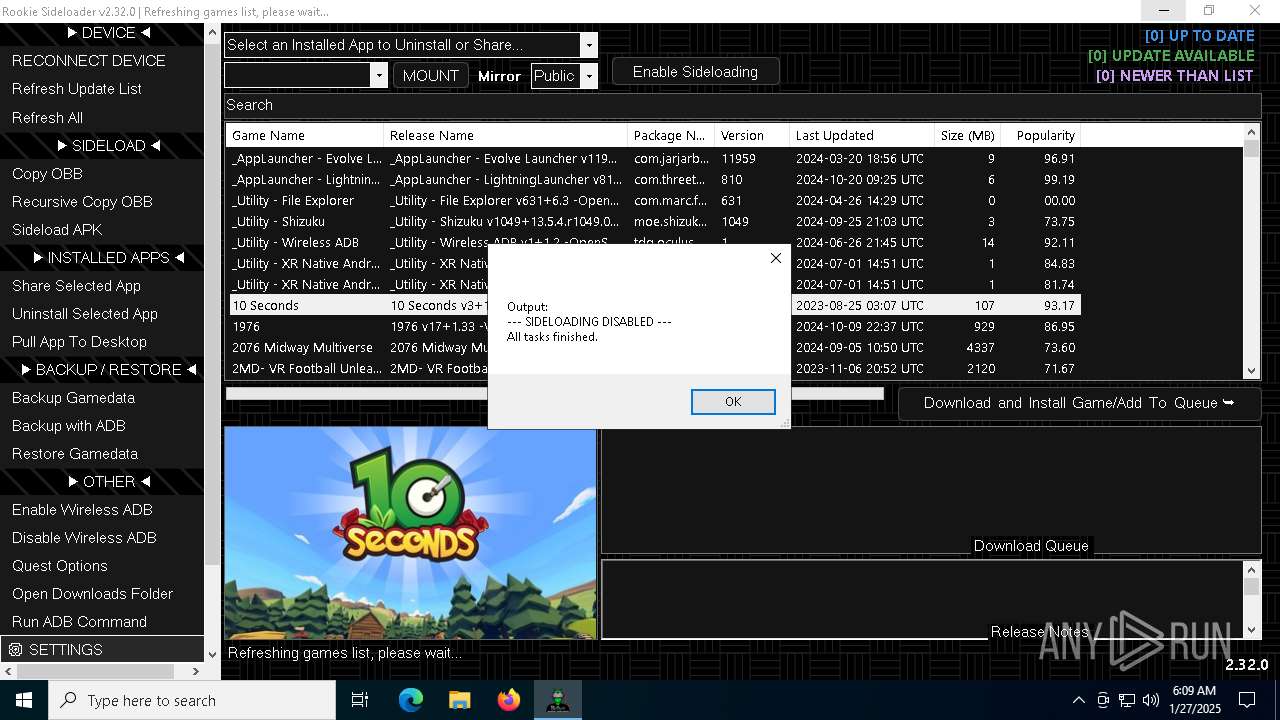Select the 2076 Midway Multiverse row
Viewport: 1280px width, 720px height.
point(654,348)
